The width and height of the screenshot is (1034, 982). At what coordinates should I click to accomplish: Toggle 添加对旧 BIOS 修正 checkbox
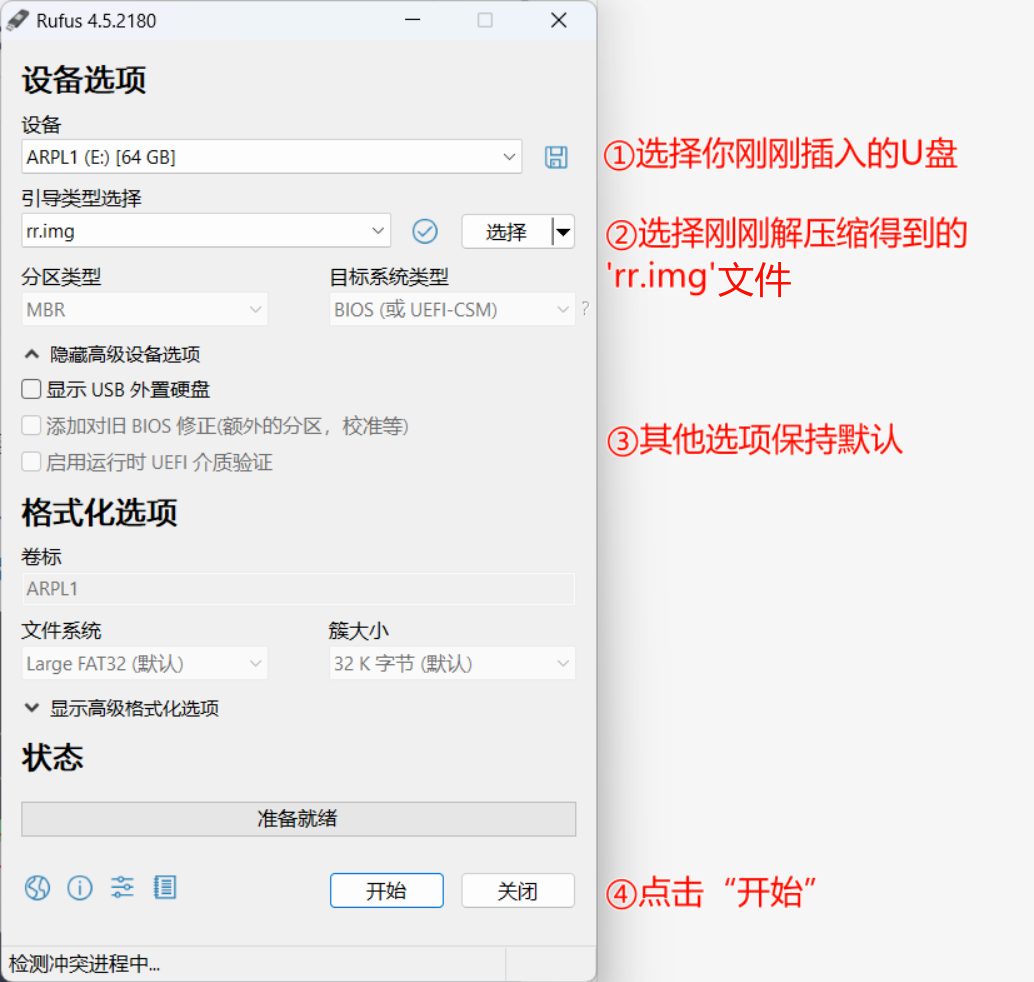click(31, 425)
